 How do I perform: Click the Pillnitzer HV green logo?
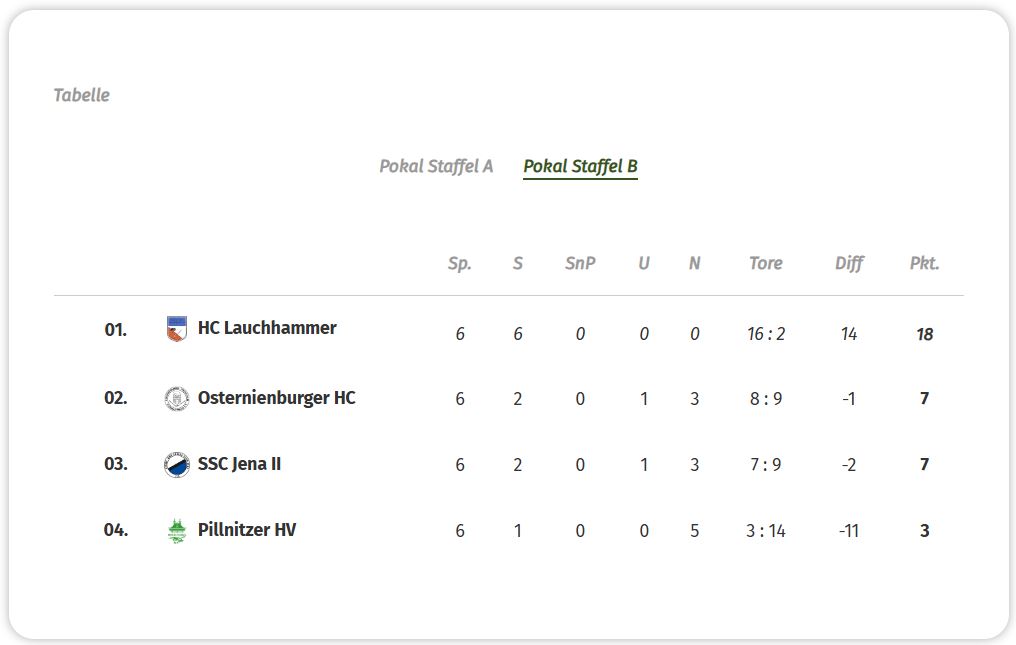click(177, 530)
